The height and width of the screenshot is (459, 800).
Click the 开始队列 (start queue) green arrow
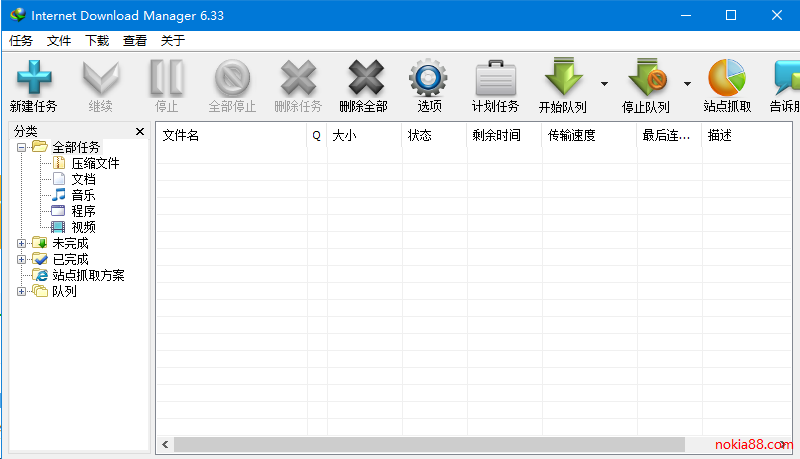pos(563,76)
